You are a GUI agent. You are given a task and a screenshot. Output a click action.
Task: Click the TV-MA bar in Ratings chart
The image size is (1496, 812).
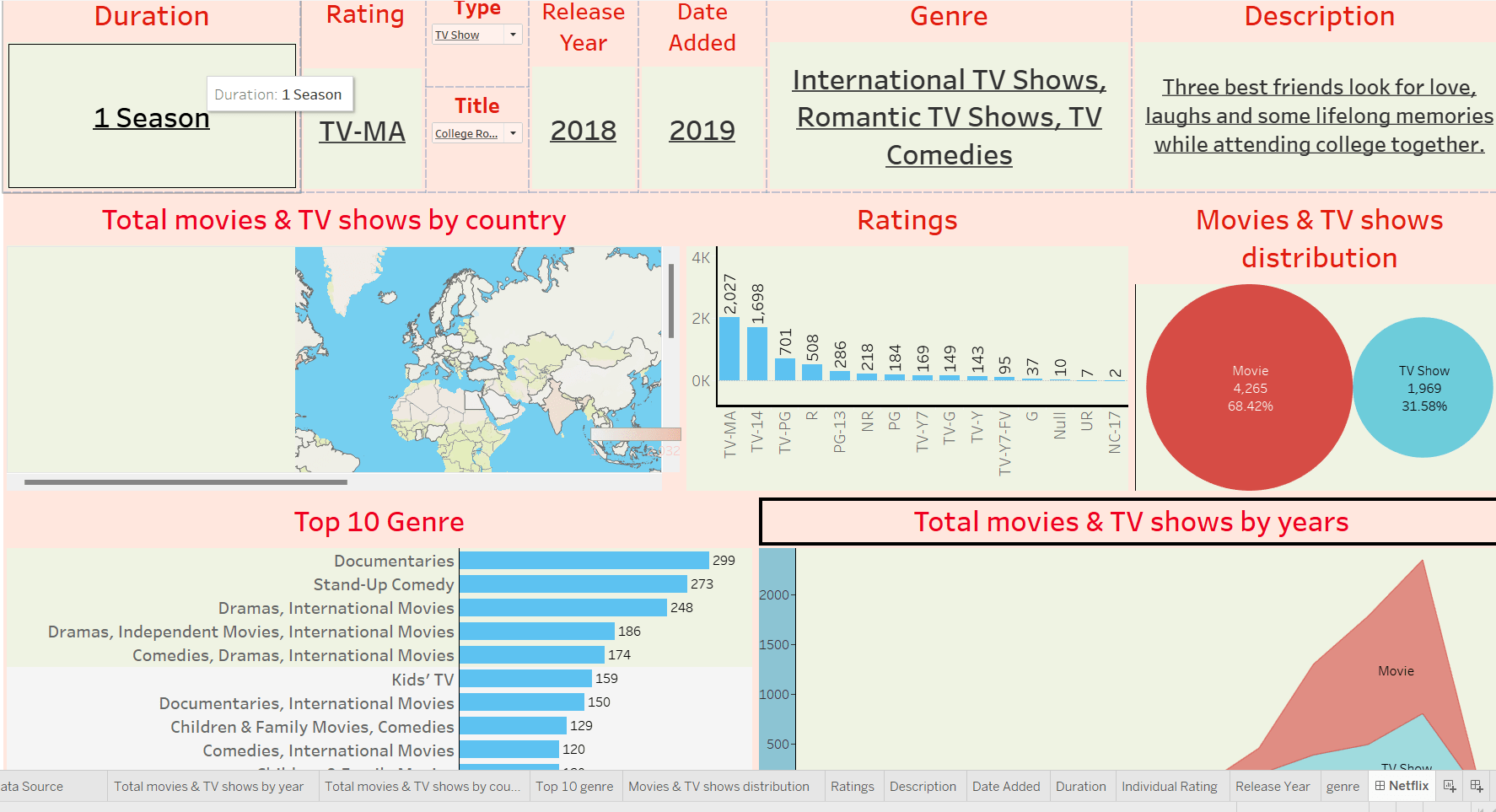pos(729,348)
